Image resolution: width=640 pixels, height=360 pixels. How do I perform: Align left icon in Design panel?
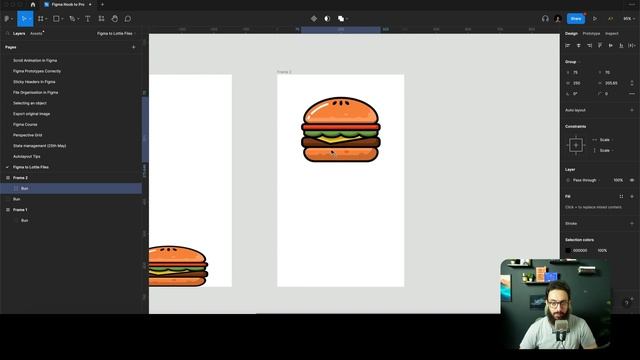click(568, 46)
